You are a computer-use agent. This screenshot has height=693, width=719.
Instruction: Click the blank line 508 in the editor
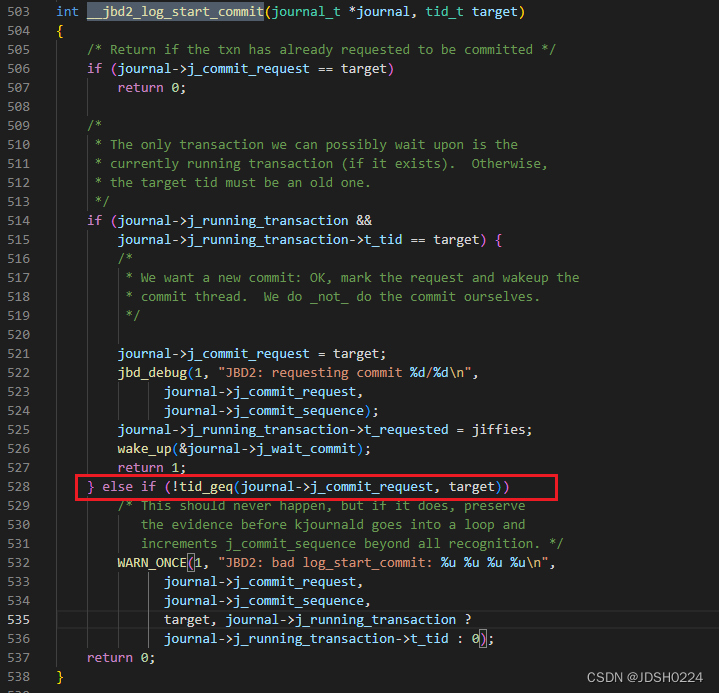[387, 106]
